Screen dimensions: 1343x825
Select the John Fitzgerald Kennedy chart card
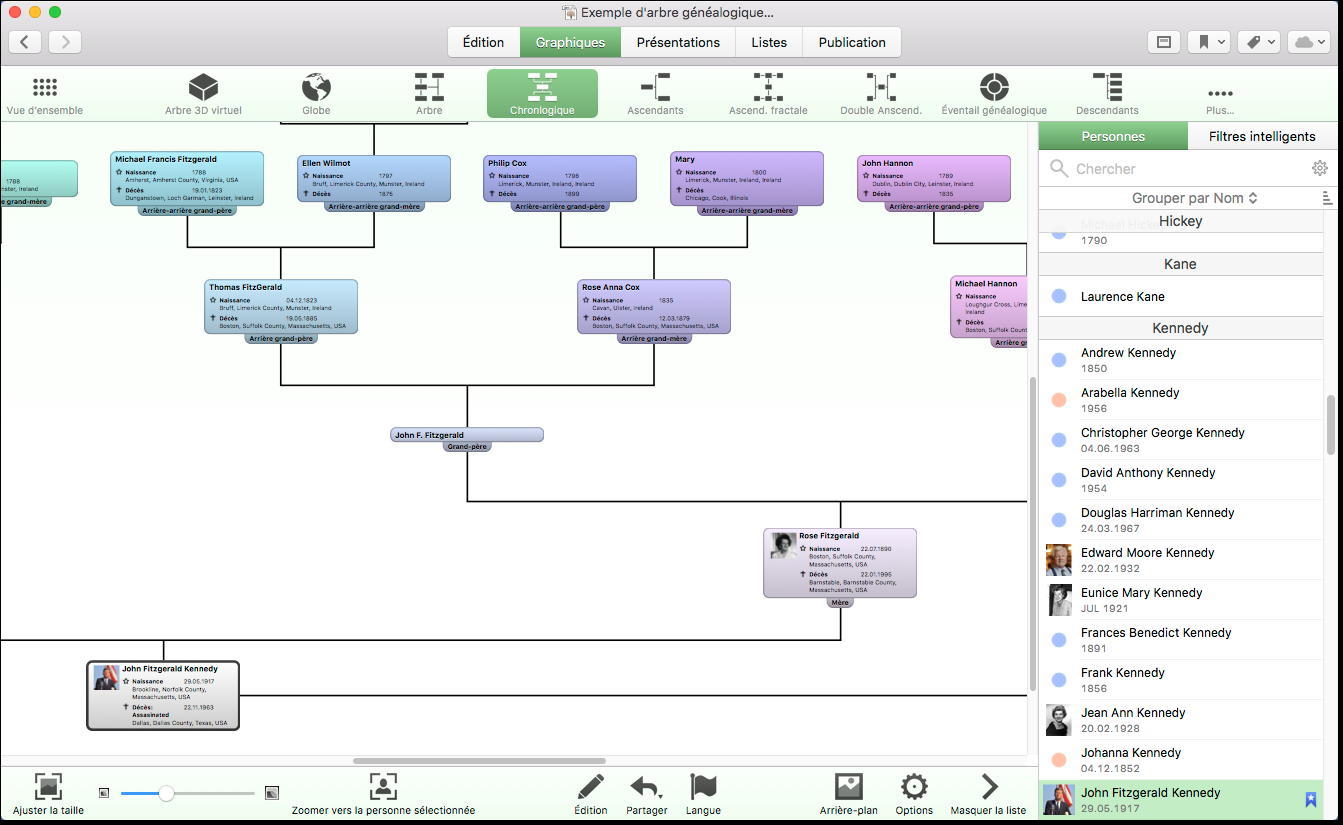pyautogui.click(x=163, y=695)
